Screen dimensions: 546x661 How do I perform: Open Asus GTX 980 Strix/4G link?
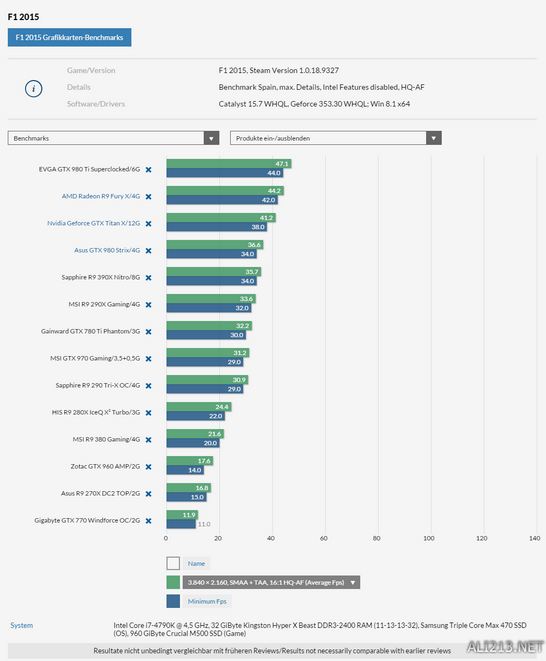point(107,250)
